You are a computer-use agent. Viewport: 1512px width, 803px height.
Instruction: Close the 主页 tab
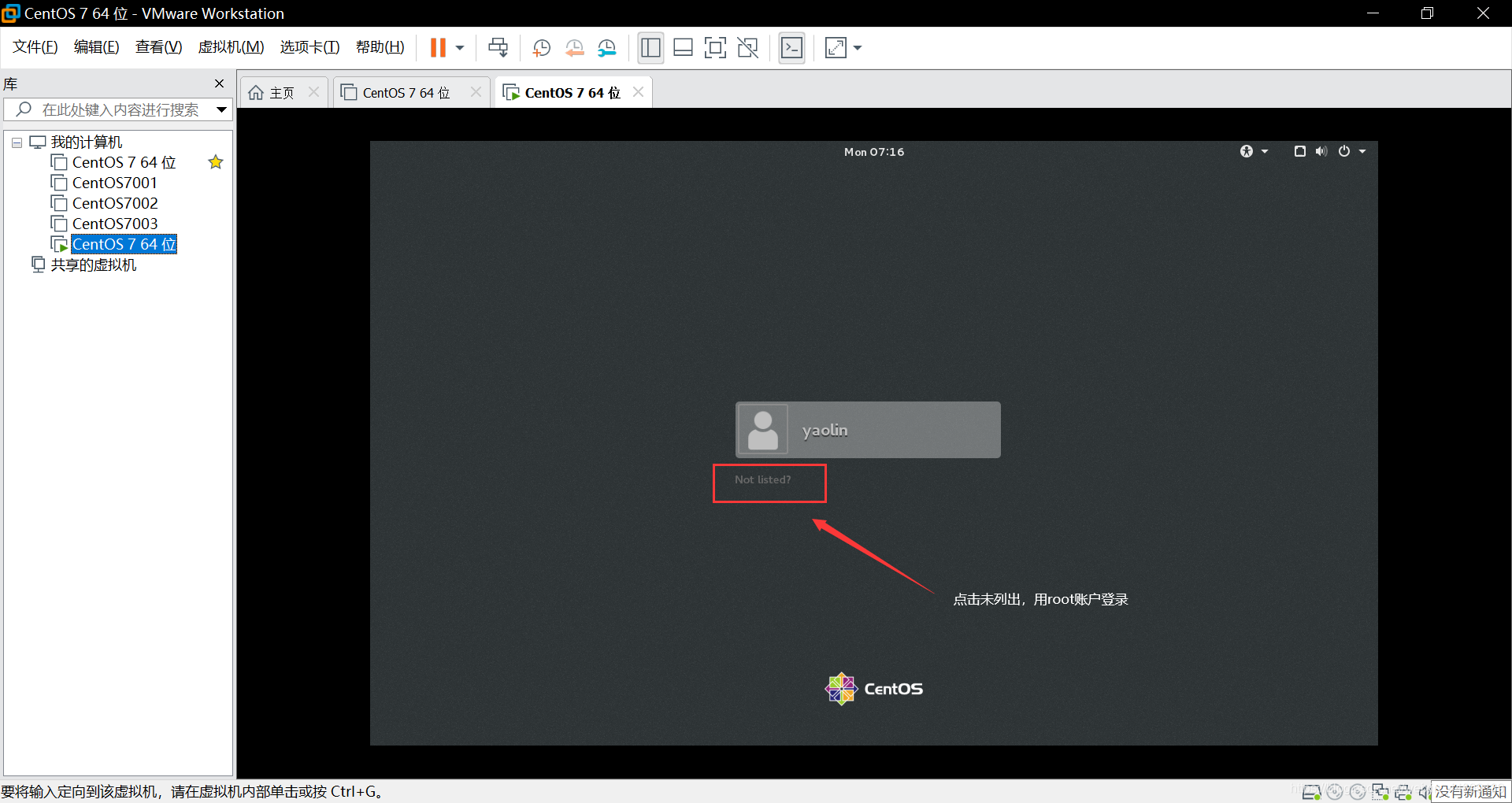pyautogui.click(x=313, y=92)
